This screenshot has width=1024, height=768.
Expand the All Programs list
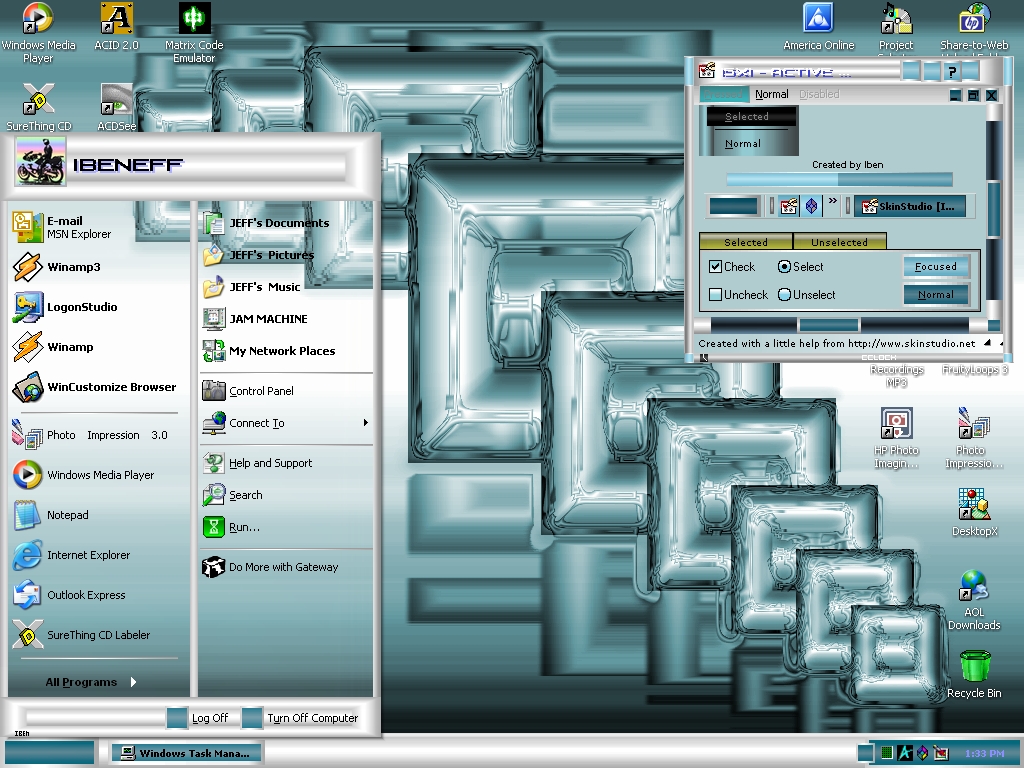(91, 682)
